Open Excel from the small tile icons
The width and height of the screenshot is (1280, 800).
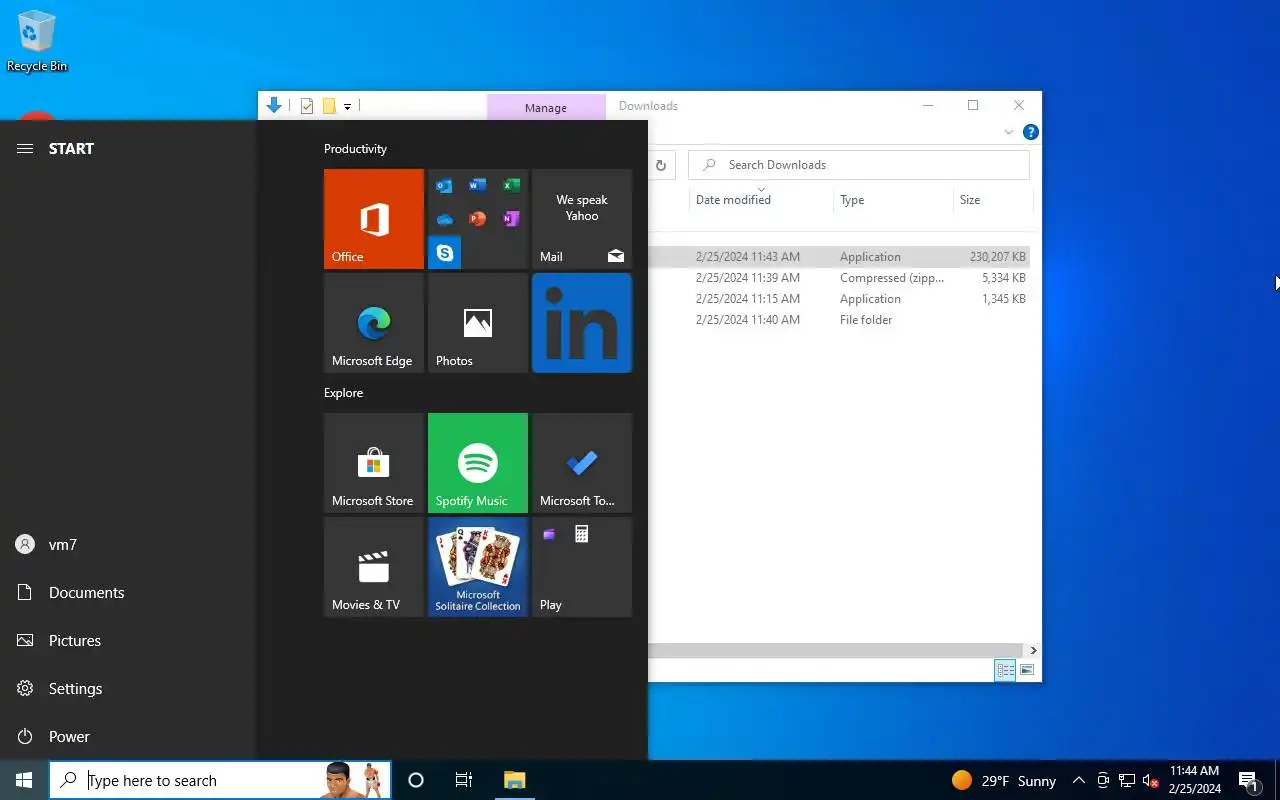click(x=511, y=185)
